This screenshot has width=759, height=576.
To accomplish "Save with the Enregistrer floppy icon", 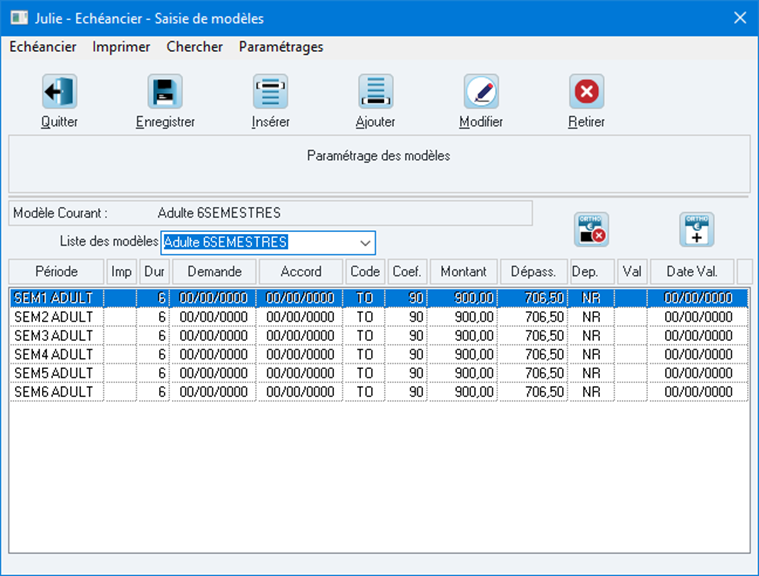I will click(165, 91).
